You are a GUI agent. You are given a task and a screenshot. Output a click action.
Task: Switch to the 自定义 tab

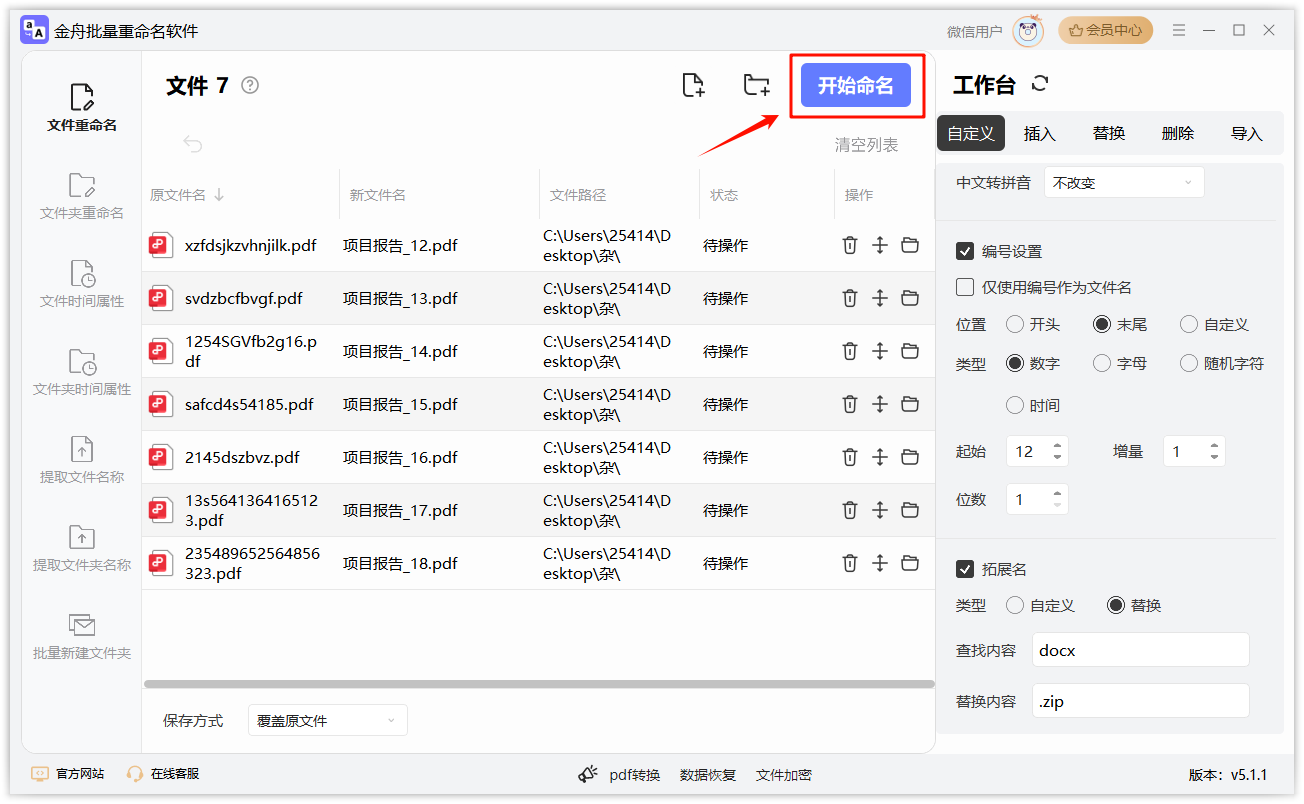pyautogui.click(x=971, y=133)
